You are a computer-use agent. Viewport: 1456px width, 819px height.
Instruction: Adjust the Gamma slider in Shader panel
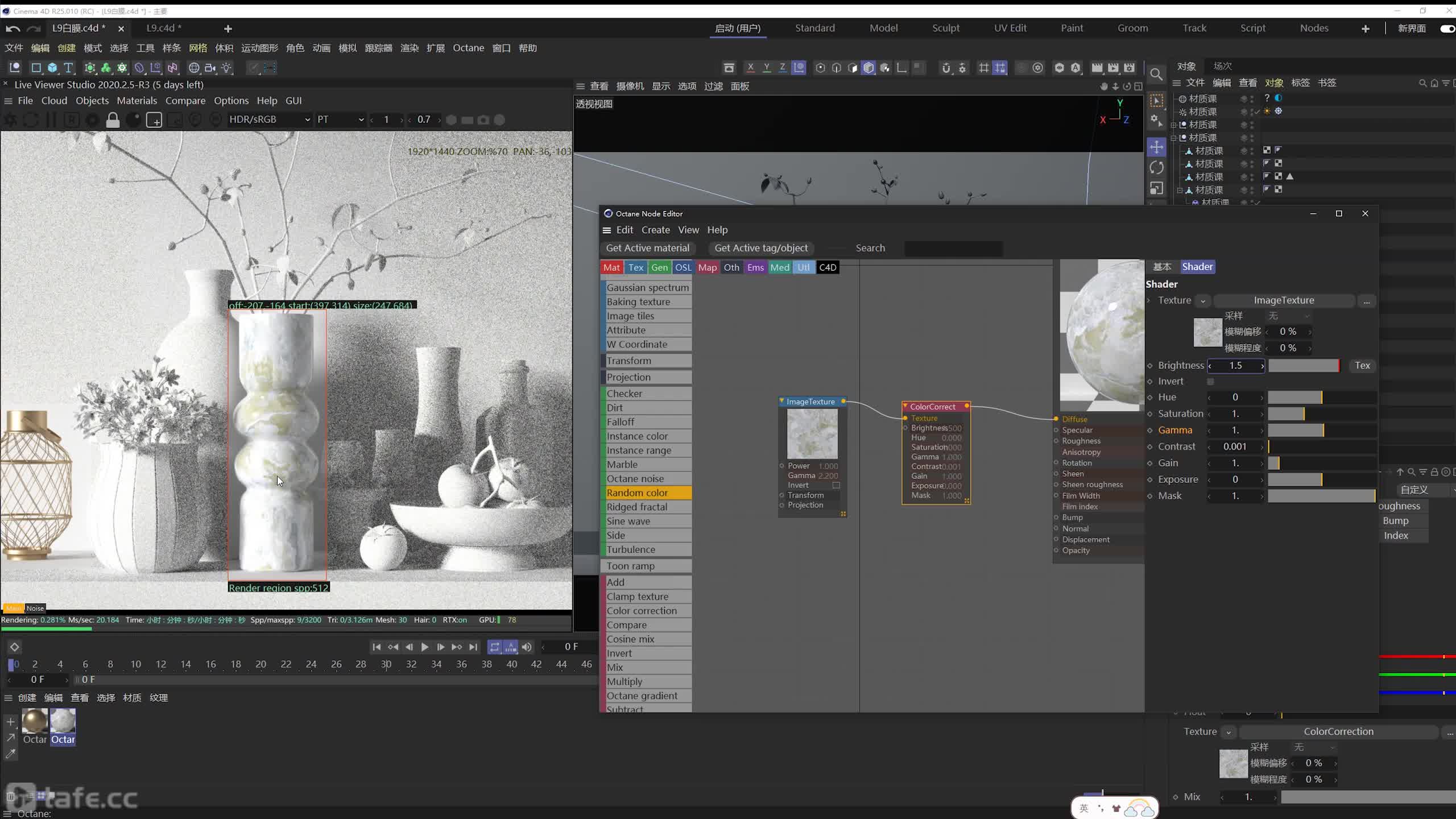(1322, 431)
